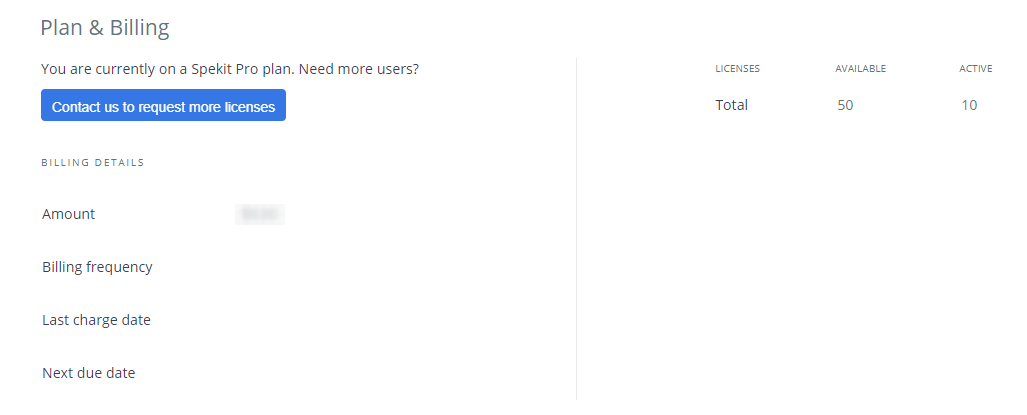Click the Billing frequency label
Screen dimensions: 1027x415
pos(97,267)
